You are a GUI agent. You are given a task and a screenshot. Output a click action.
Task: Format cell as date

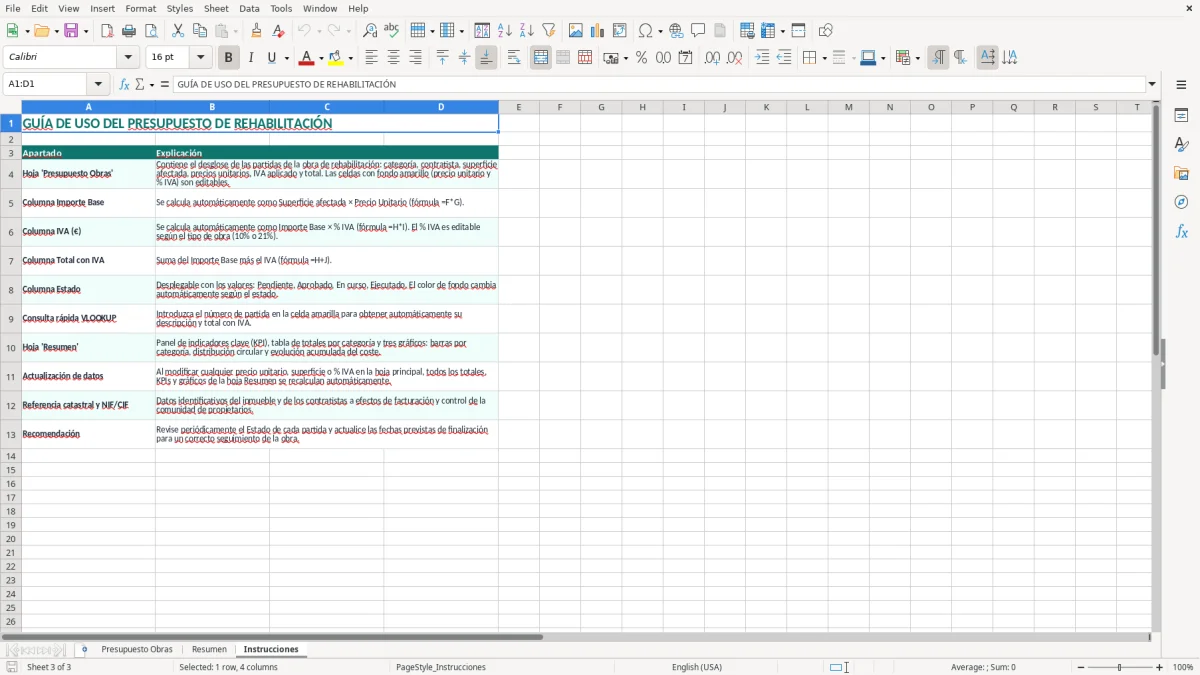(x=685, y=58)
